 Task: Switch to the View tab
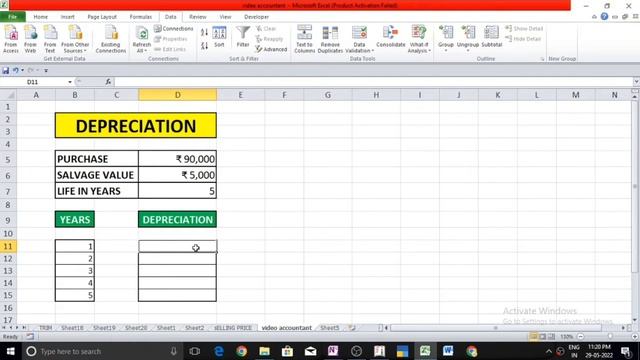tap(225, 17)
